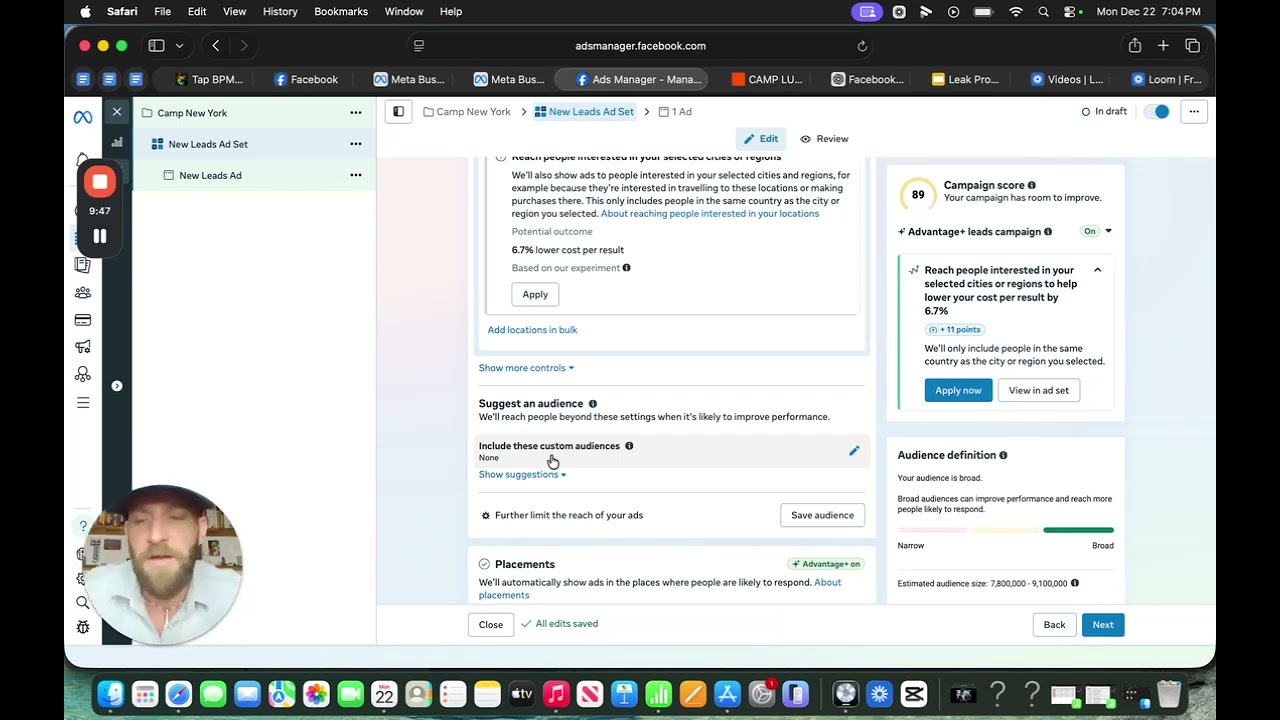Toggle the In draft ad set switch

[x=1157, y=112]
